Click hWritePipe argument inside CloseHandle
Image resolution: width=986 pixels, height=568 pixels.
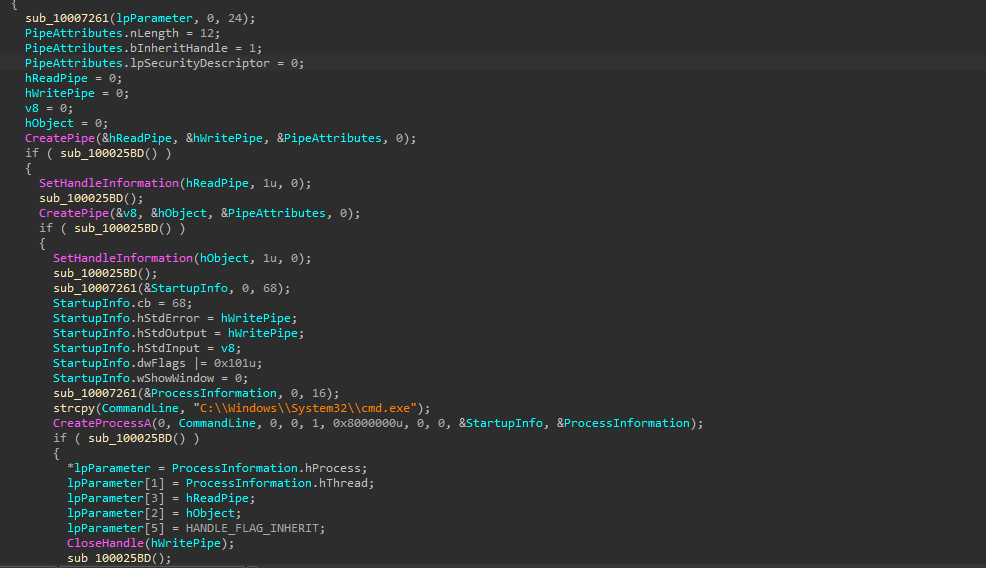tap(186, 543)
